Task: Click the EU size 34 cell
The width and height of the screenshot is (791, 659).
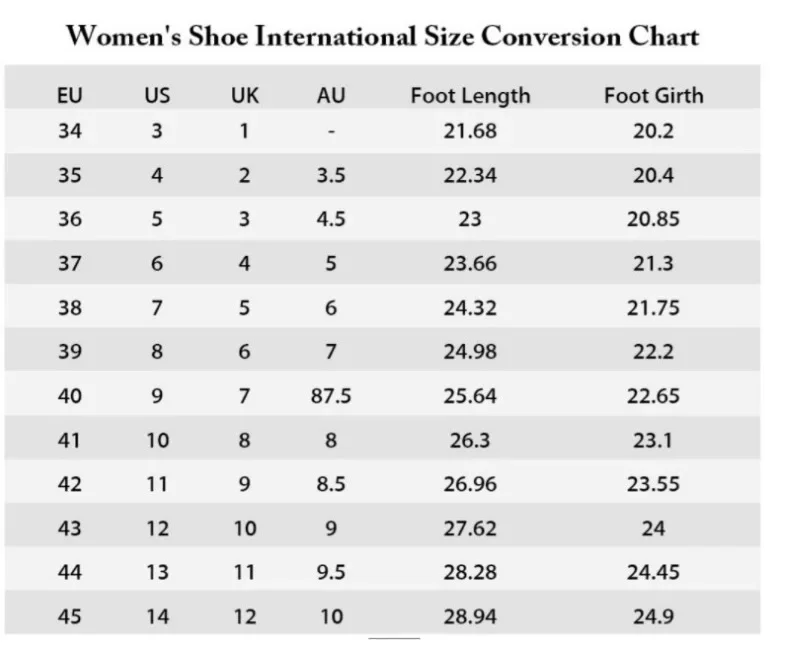Action: 70,130
